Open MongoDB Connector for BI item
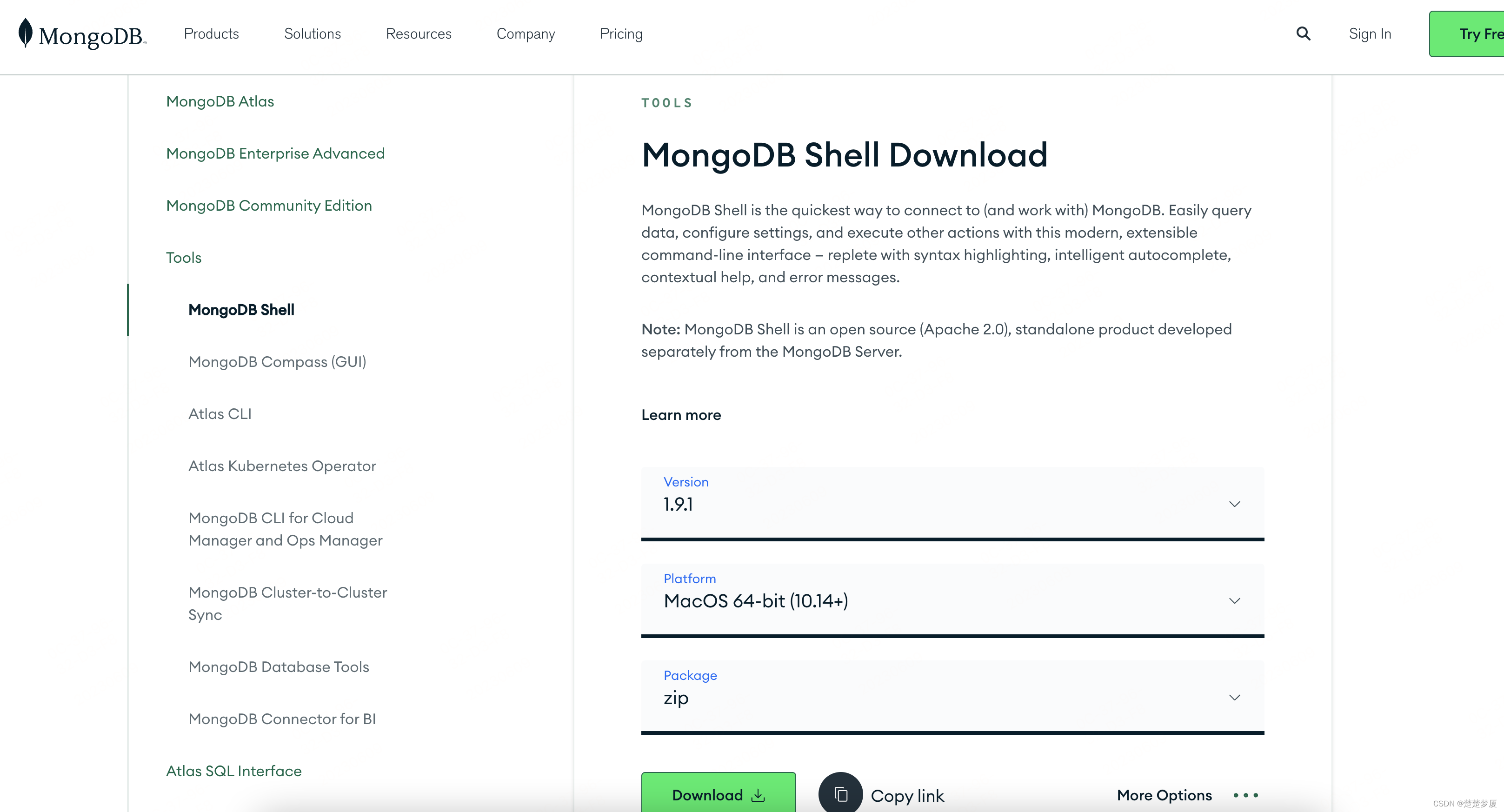The height and width of the screenshot is (812, 1504). [282, 719]
